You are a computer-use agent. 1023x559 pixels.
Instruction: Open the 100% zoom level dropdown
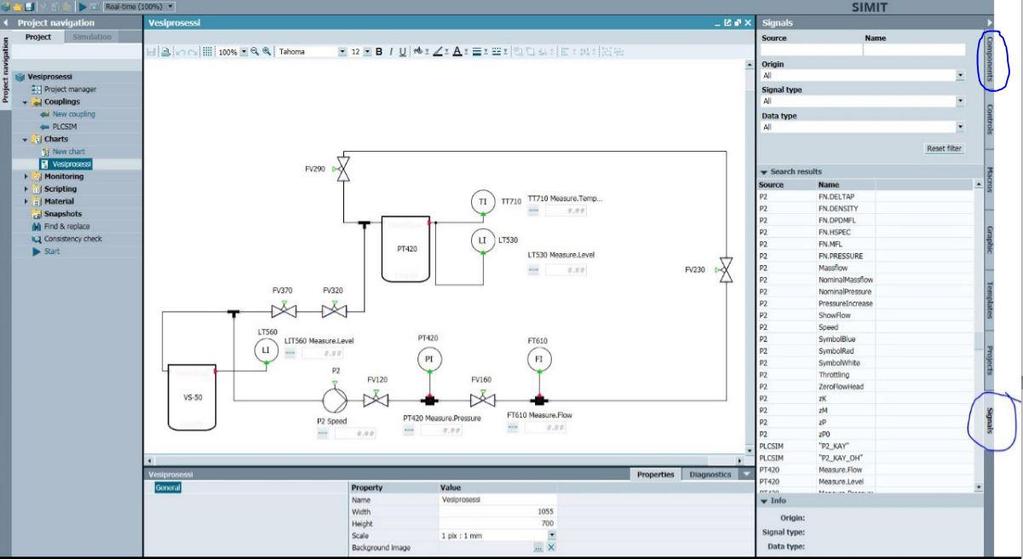click(244, 52)
